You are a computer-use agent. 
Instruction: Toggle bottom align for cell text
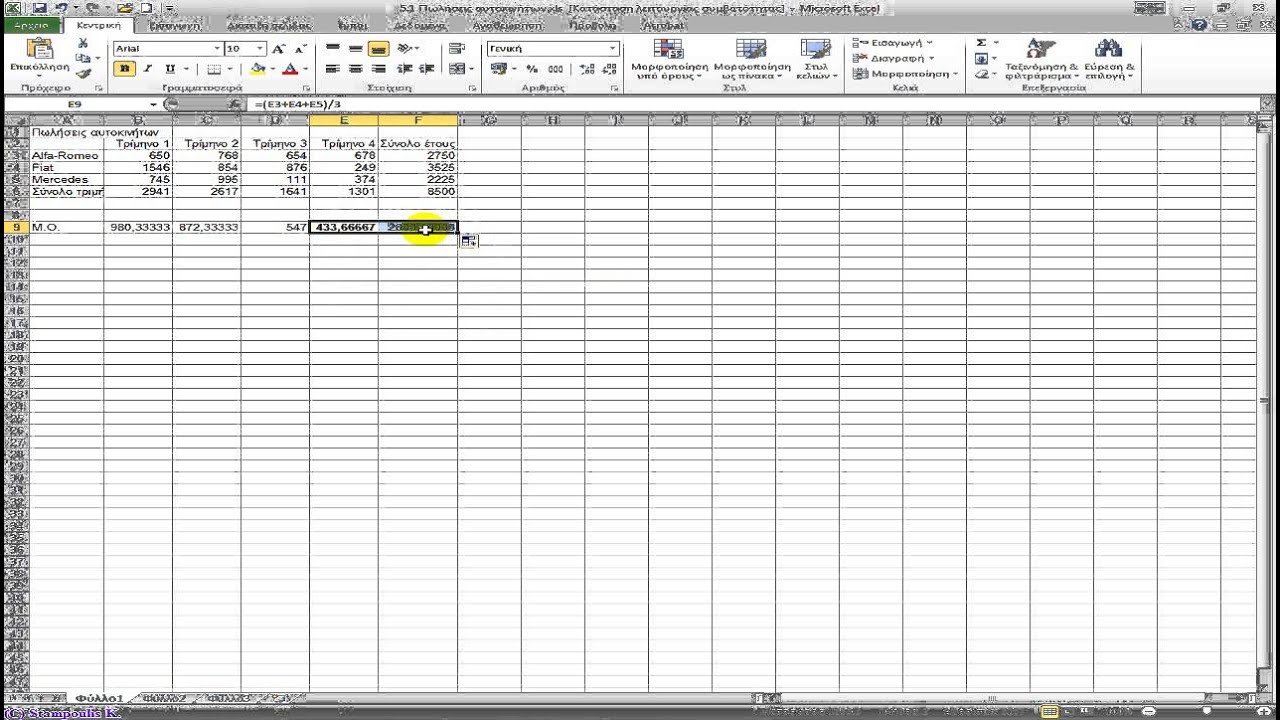point(378,48)
